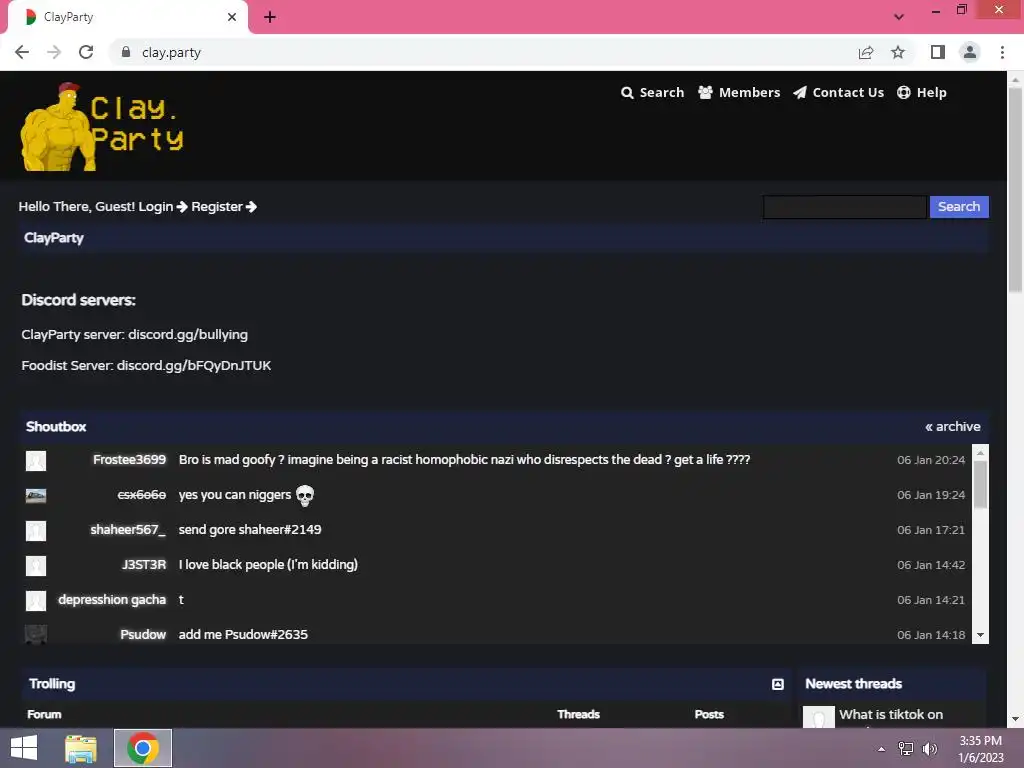The image size is (1024, 768).
Task: Click the Clay Party logo
Action: 102,127
